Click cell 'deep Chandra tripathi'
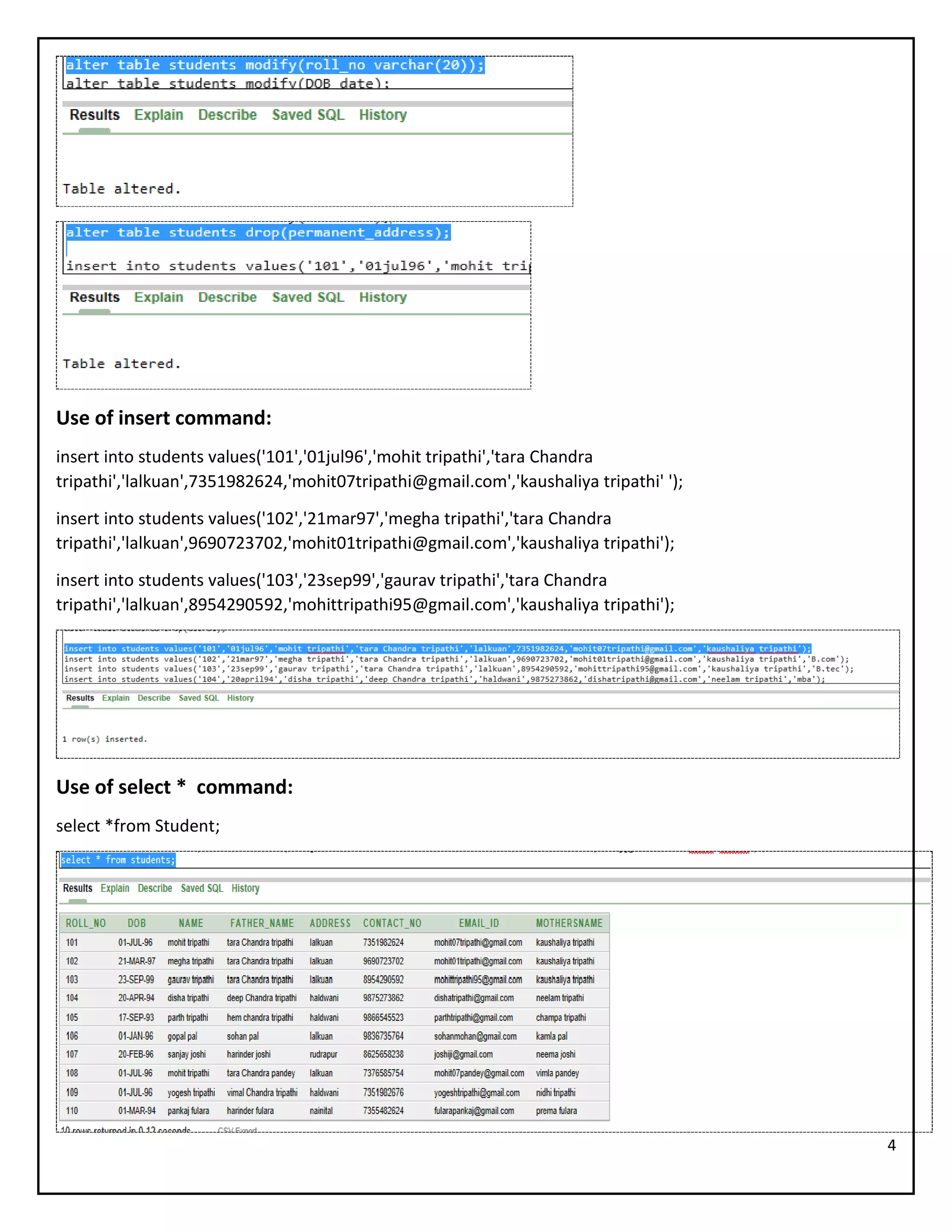Screen dimensions: 952x1232 click(262, 997)
